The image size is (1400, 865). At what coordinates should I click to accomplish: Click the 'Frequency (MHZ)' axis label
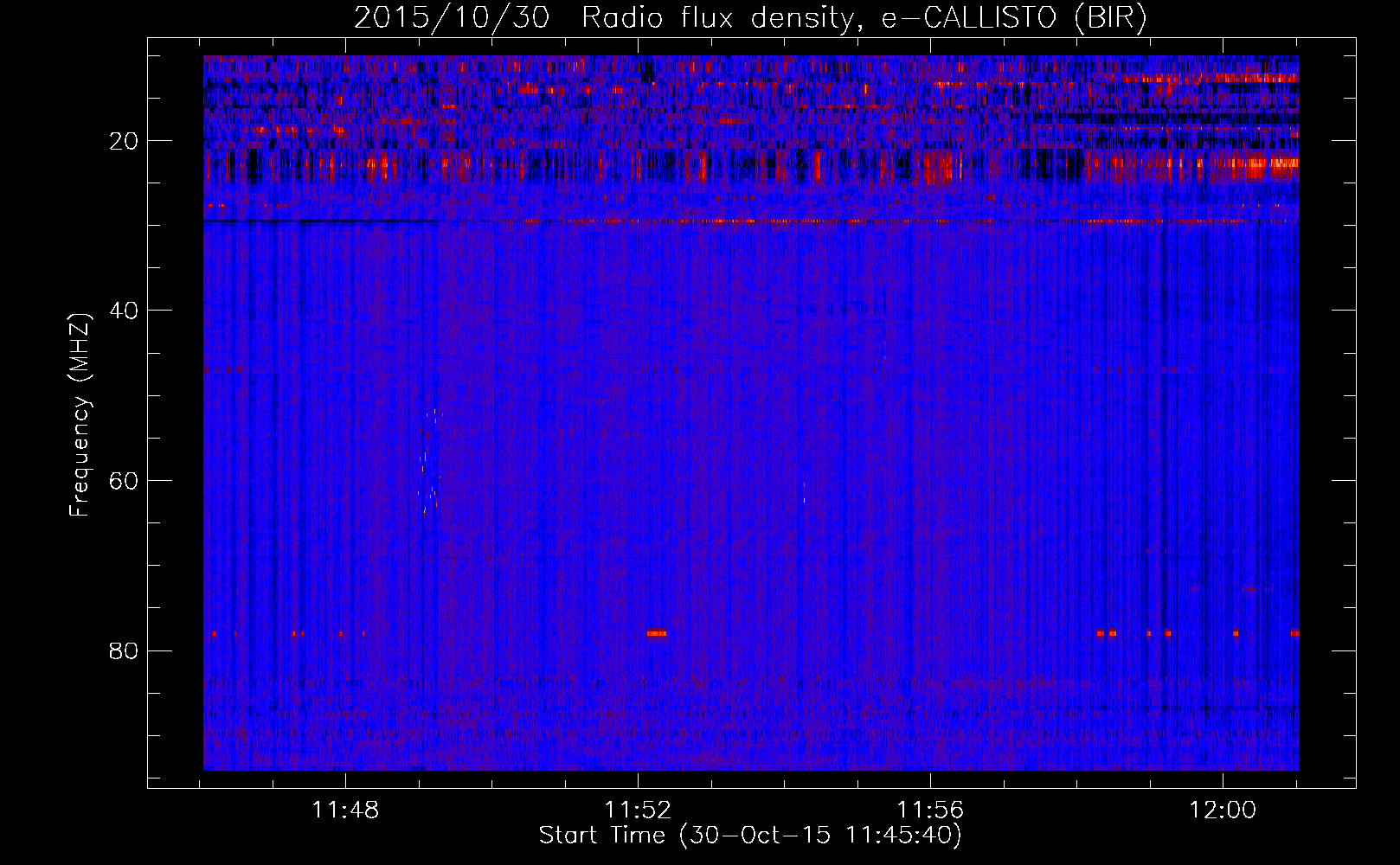pyautogui.click(x=80, y=415)
